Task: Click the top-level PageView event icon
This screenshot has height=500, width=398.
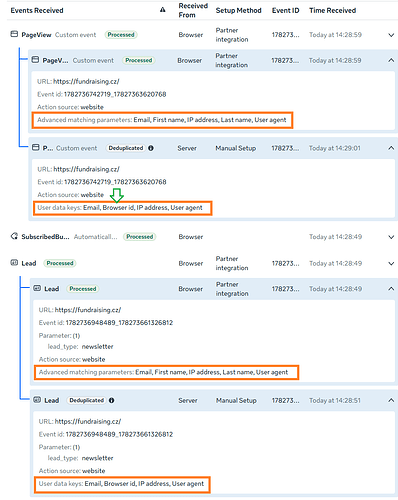Action: click(x=14, y=34)
